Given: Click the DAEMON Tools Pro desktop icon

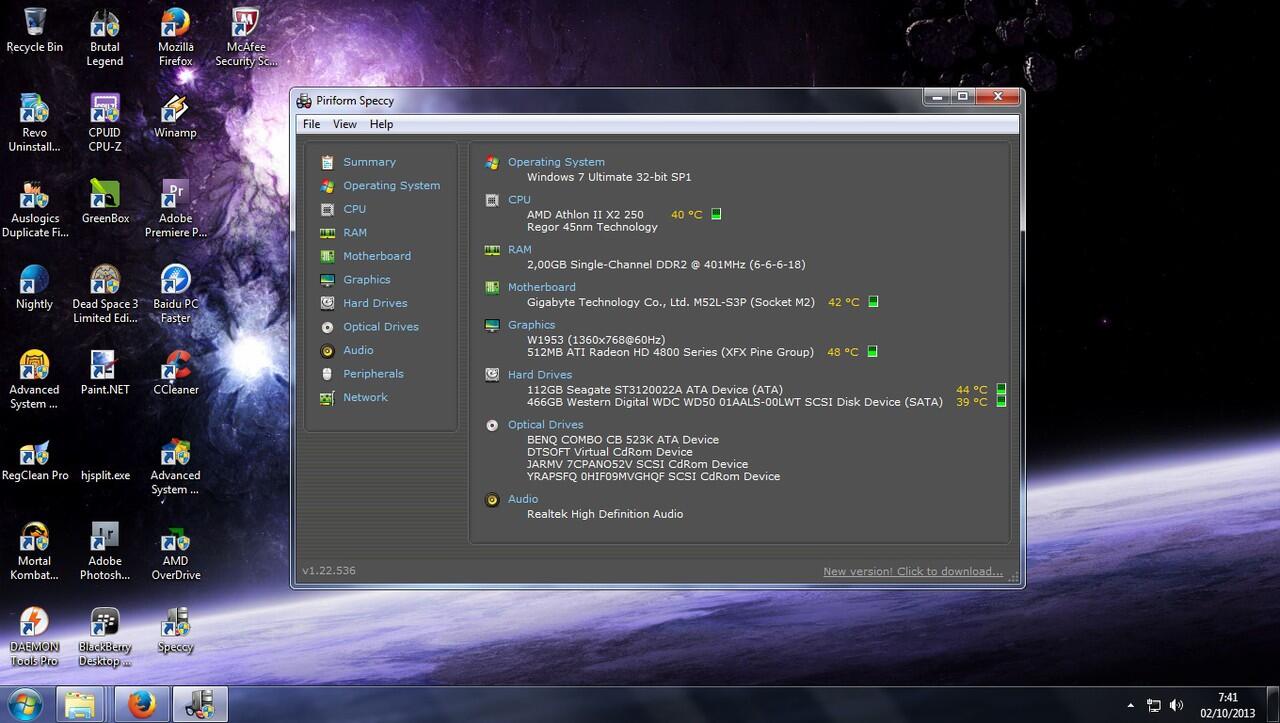Looking at the screenshot, I should [x=35, y=638].
